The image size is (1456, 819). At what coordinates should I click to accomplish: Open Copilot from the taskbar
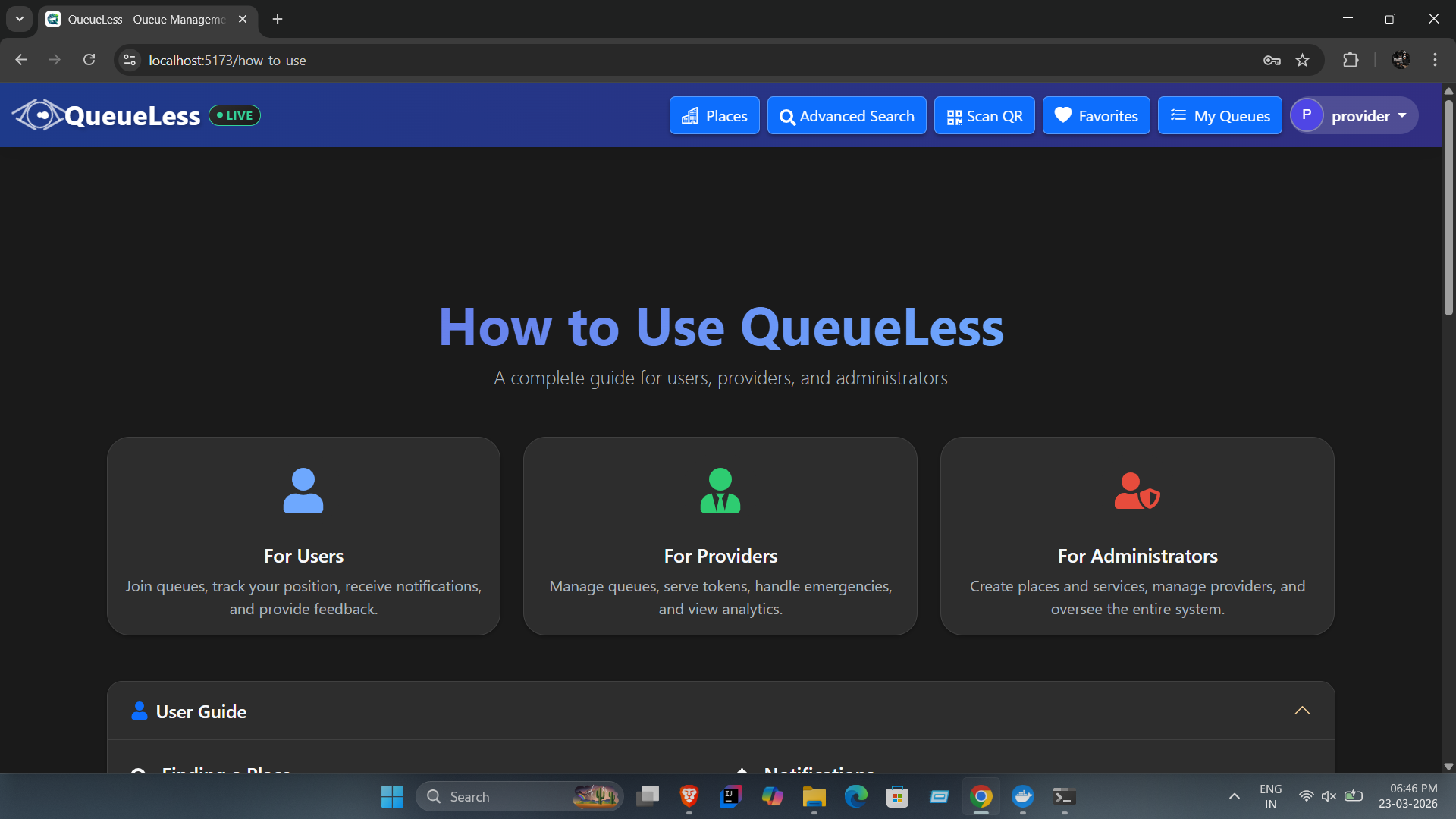772,796
